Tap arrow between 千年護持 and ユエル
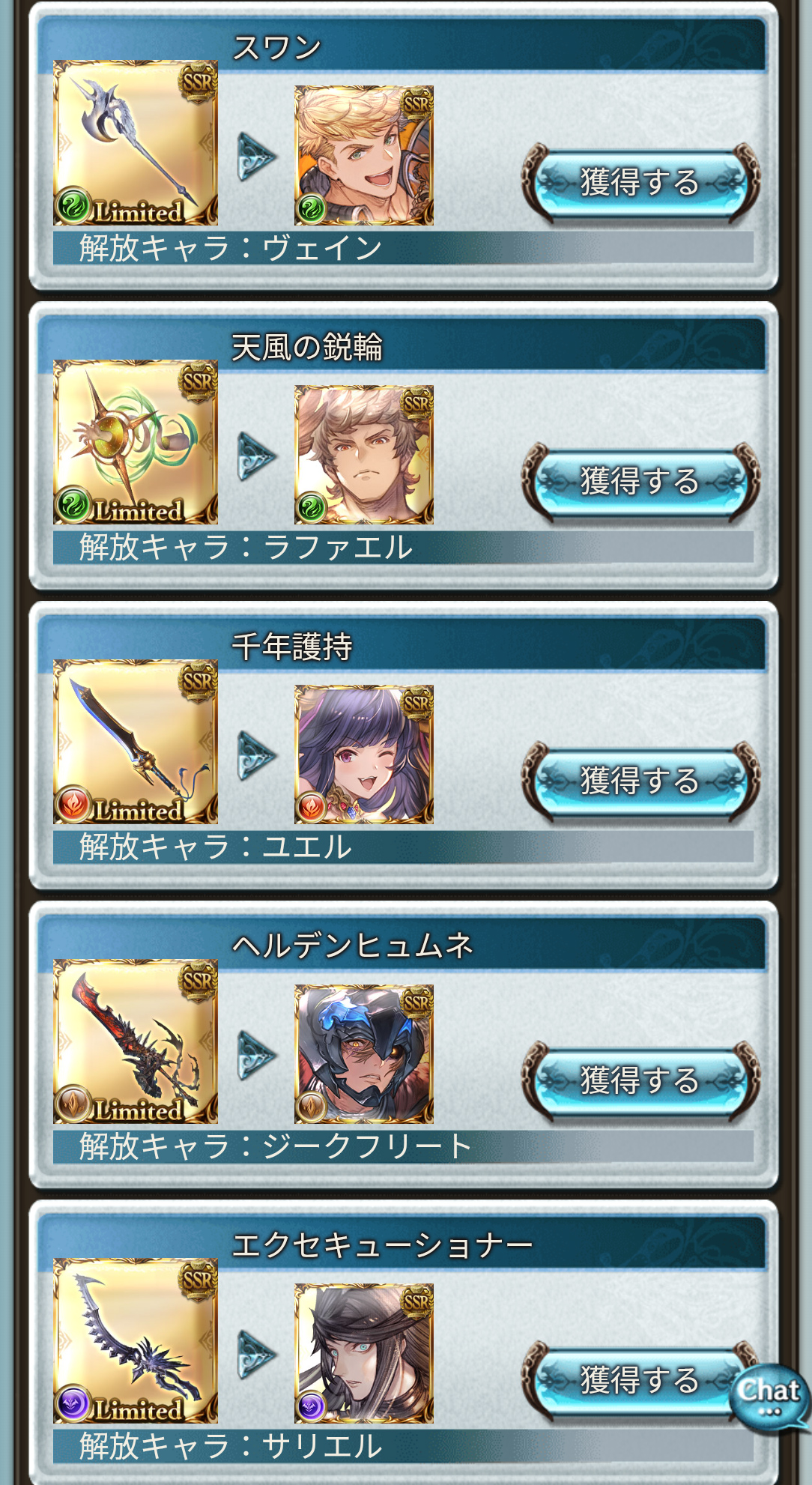 click(256, 756)
